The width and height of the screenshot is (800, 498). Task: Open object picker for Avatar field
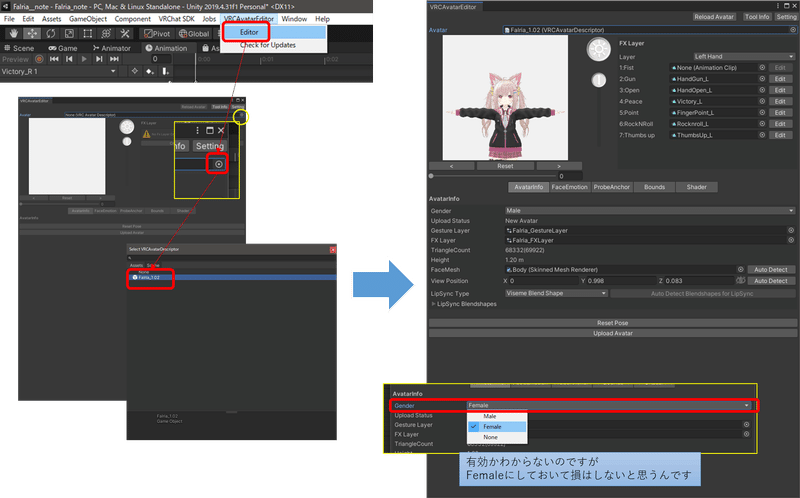[x=793, y=30]
